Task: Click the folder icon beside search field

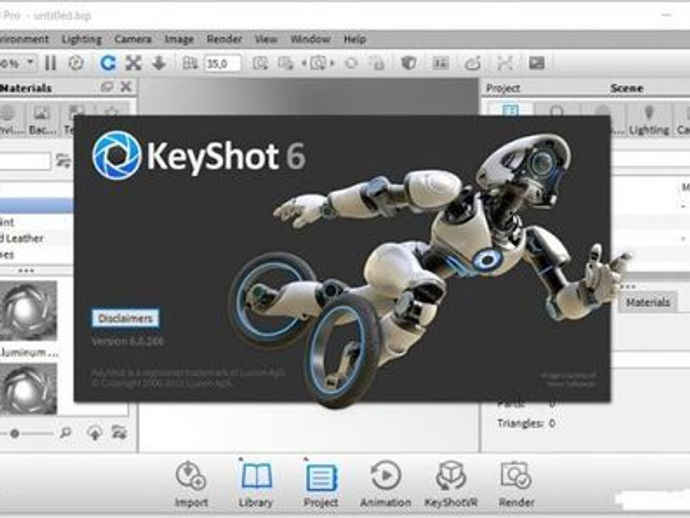Action: point(63,161)
